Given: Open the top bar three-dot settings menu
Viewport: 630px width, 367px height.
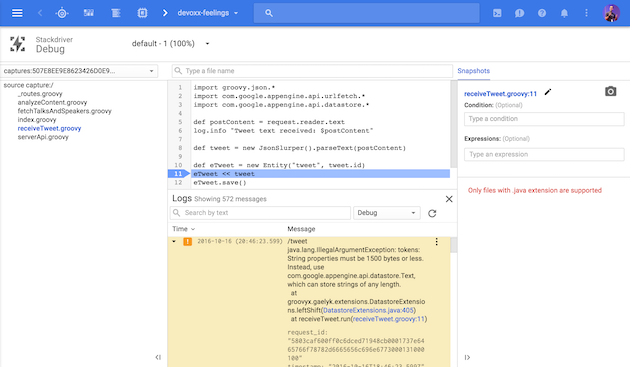Looking at the screenshot, I should pyautogui.click(x=586, y=13).
